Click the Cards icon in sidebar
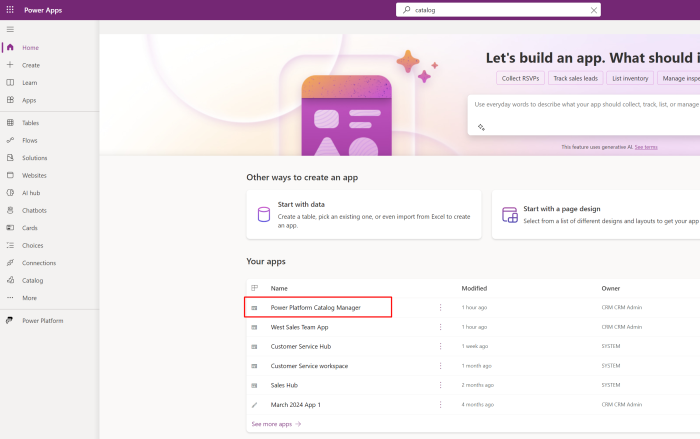700x439 pixels. [x=10, y=227]
